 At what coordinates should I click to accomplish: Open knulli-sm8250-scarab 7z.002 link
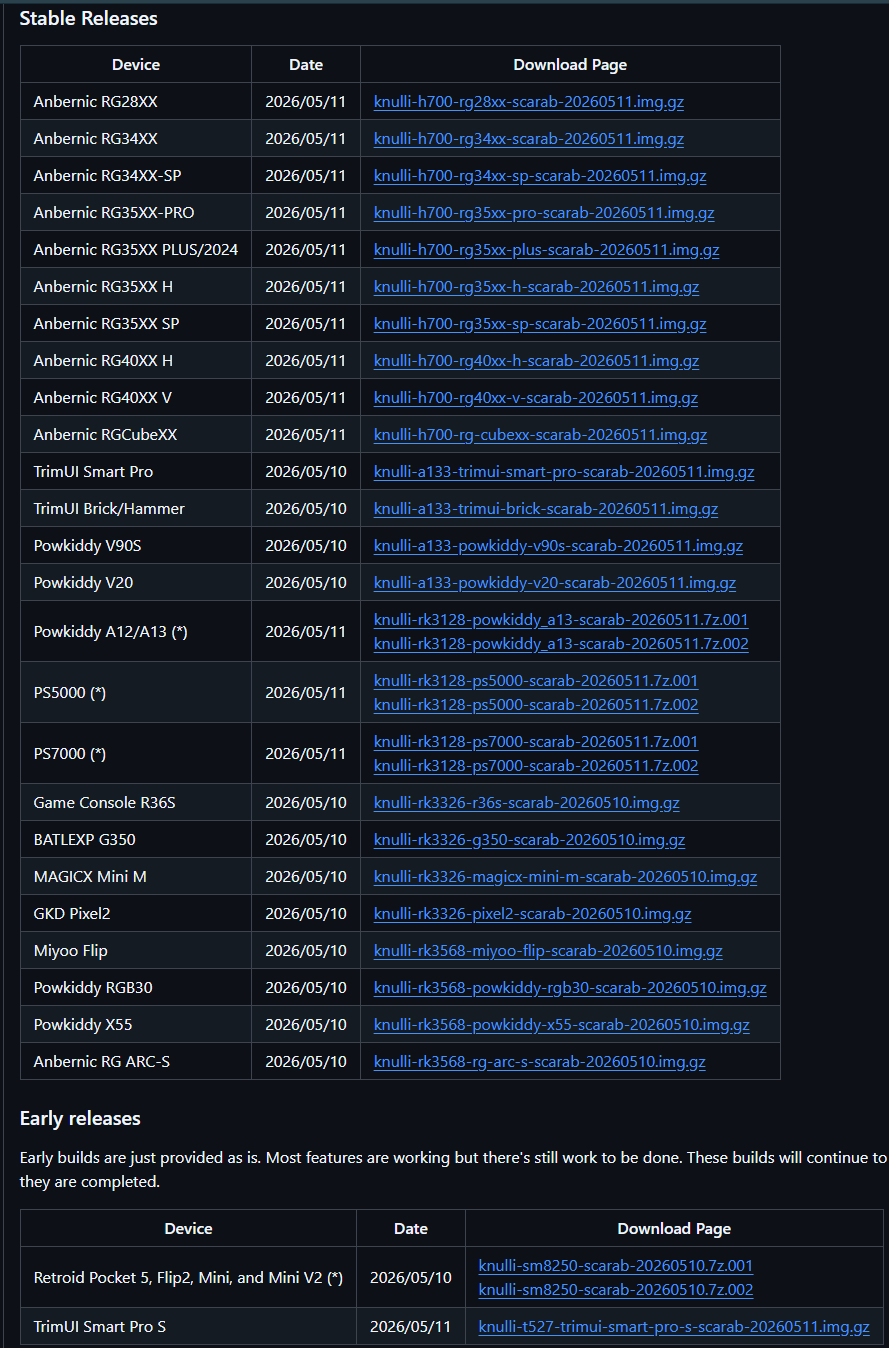pyautogui.click(x=616, y=1289)
